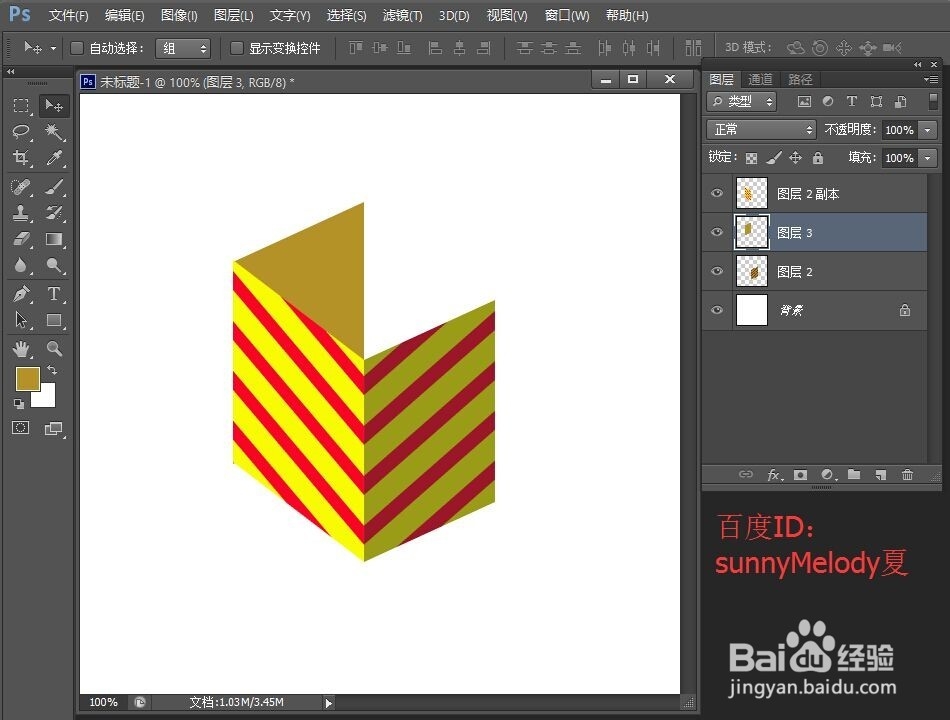The width and height of the screenshot is (950, 720).
Task: Select the Move tool in toolbox
Action: (x=54, y=106)
